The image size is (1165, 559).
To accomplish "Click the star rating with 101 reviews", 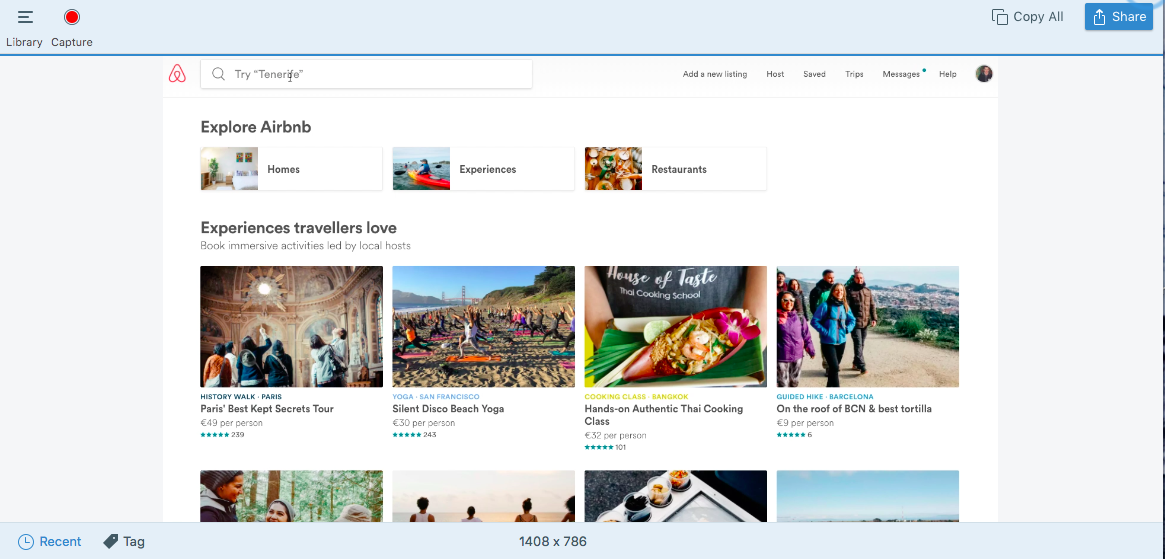I will coord(606,447).
